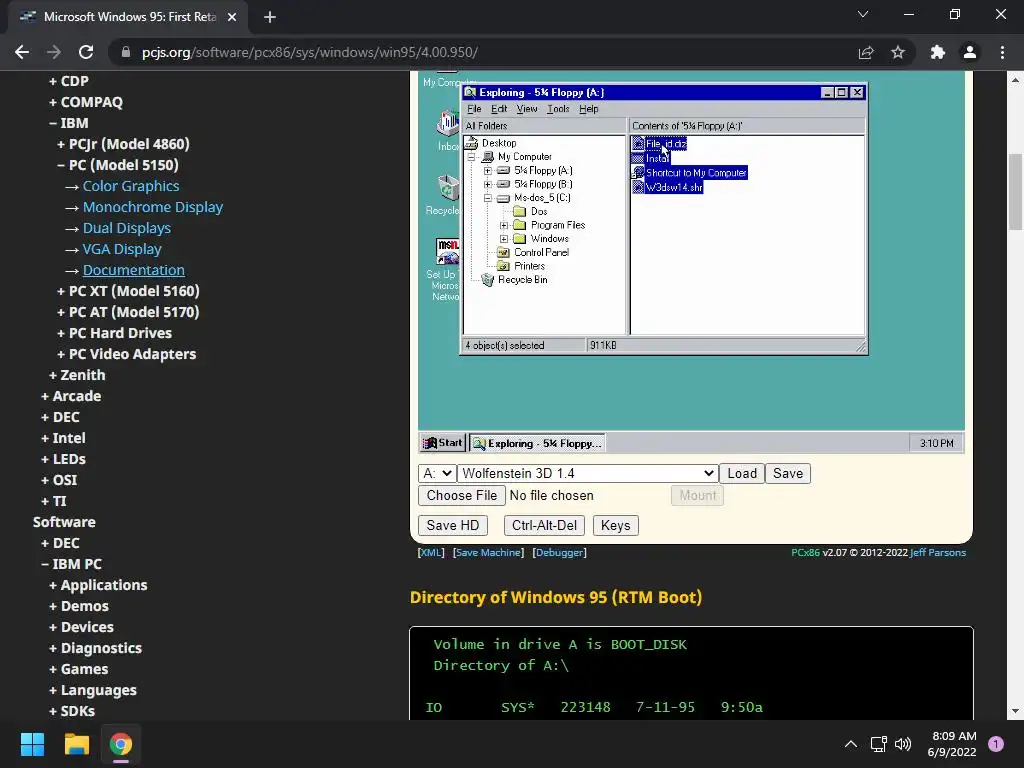Collapse the Ms-dos_5 (C:) node

pyautogui.click(x=487, y=198)
